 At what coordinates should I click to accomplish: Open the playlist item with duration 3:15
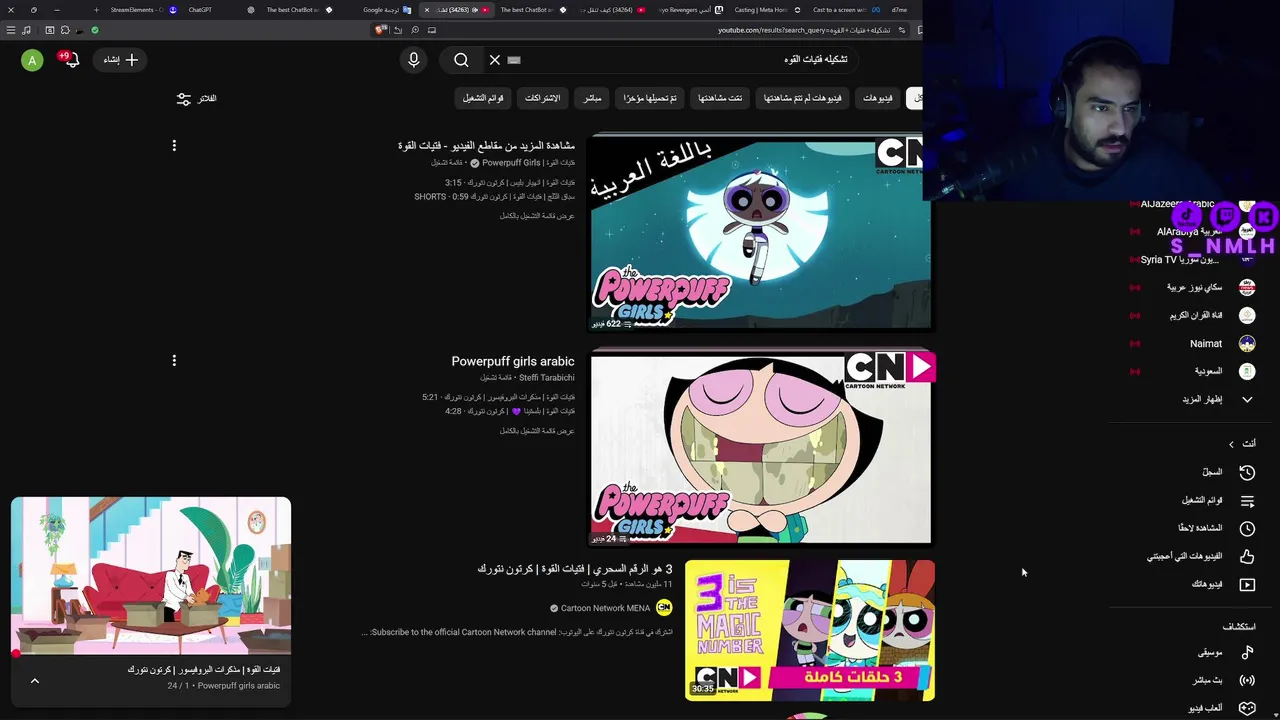pos(510,183)
